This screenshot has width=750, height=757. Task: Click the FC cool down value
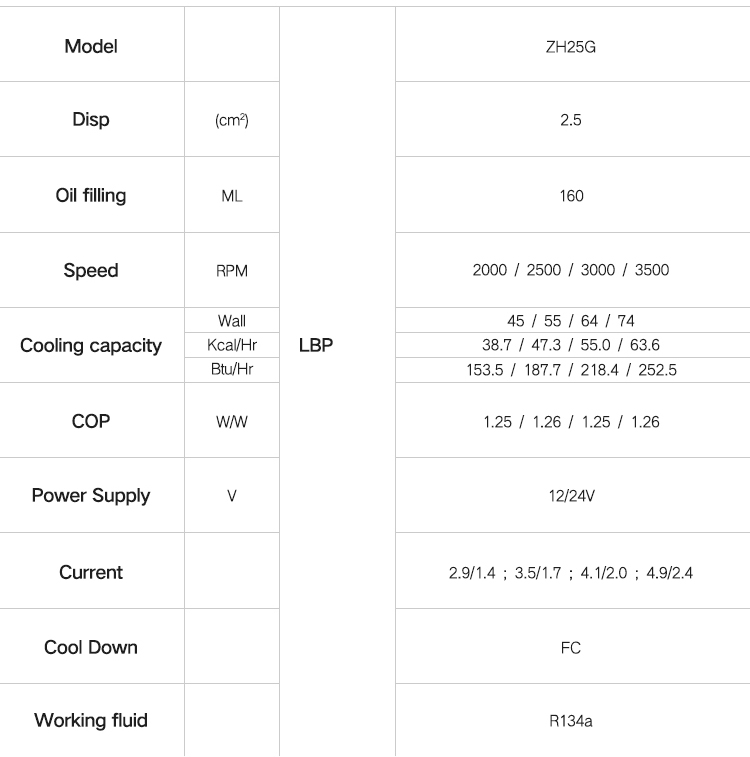pos(570,647)
